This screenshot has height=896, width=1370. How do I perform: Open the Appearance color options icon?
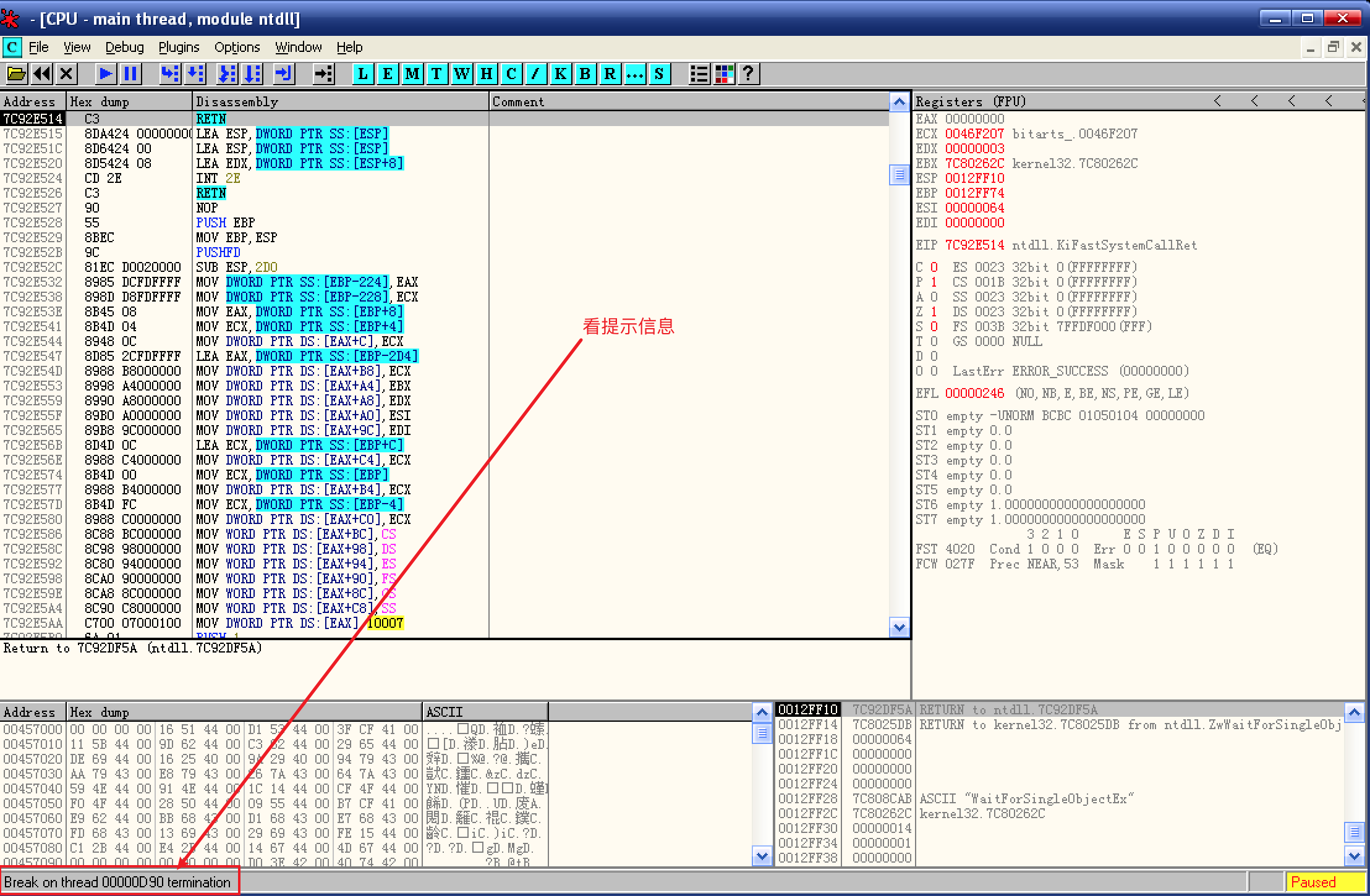pyautogui.click(x=724, y=74)
